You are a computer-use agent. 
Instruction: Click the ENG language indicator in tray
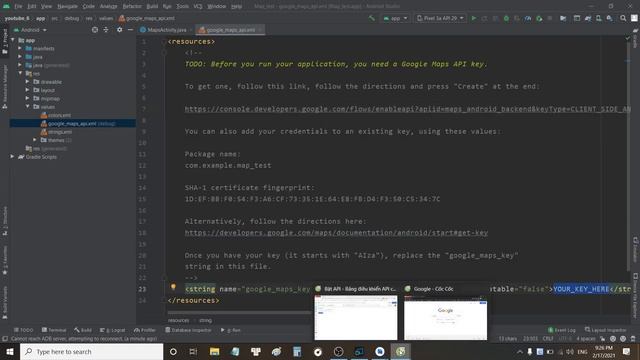pos(582,351)
